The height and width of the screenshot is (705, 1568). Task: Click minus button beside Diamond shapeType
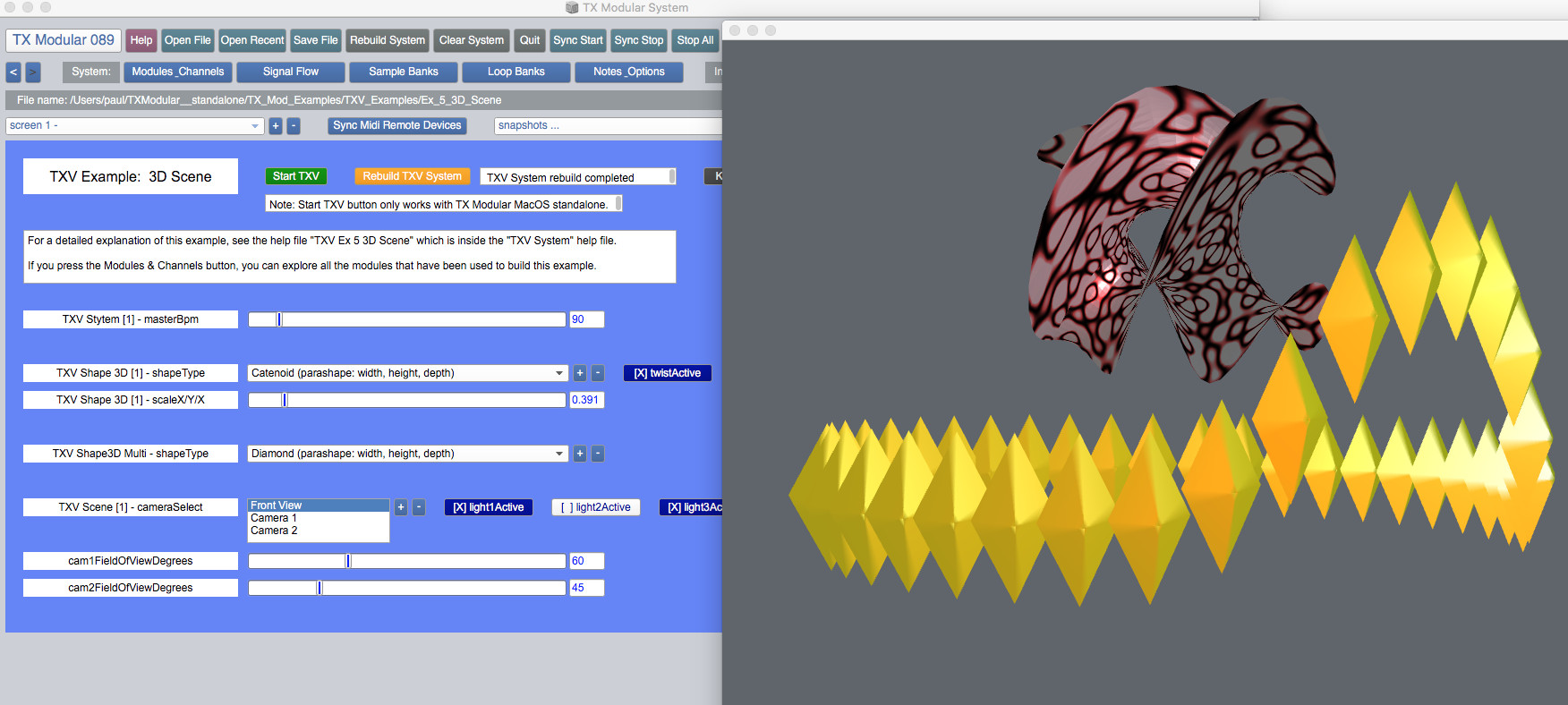click(x=598, y=454)
